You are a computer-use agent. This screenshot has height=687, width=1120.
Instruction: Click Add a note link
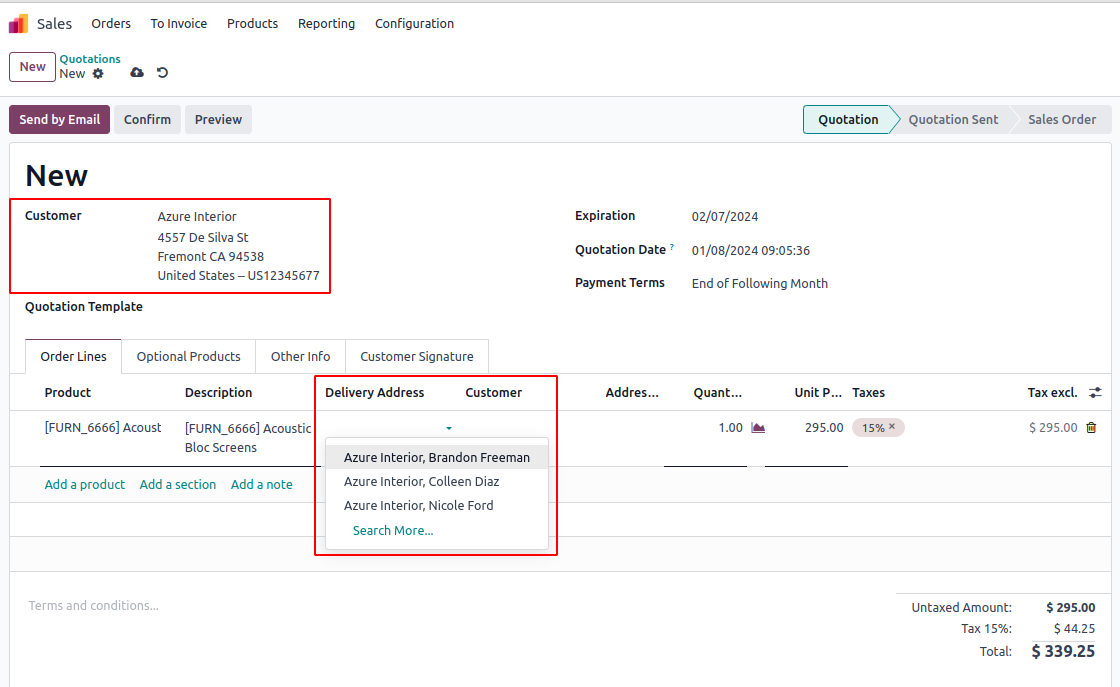click(261, 484)
